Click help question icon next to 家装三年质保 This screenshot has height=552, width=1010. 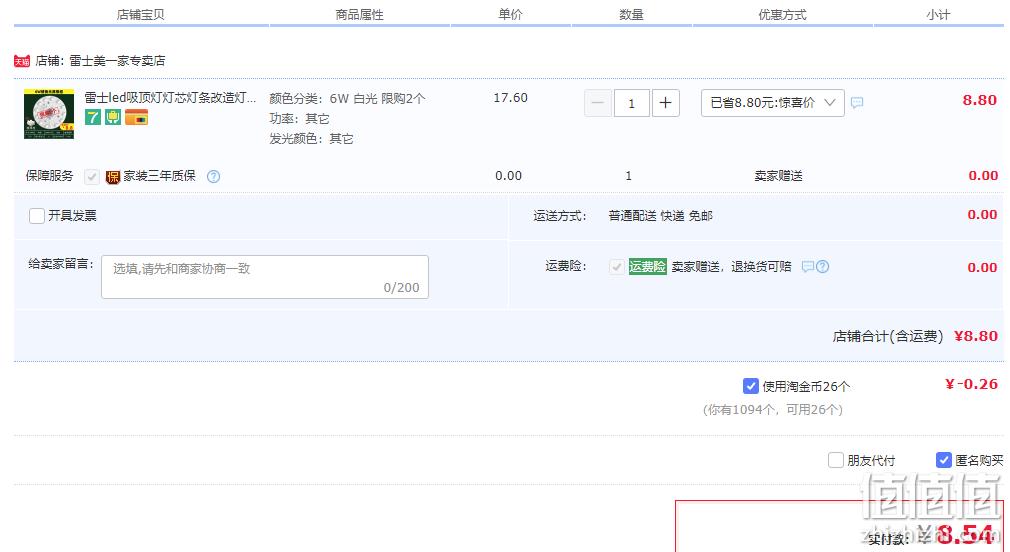pyautogui.click(x=213, y=176)
